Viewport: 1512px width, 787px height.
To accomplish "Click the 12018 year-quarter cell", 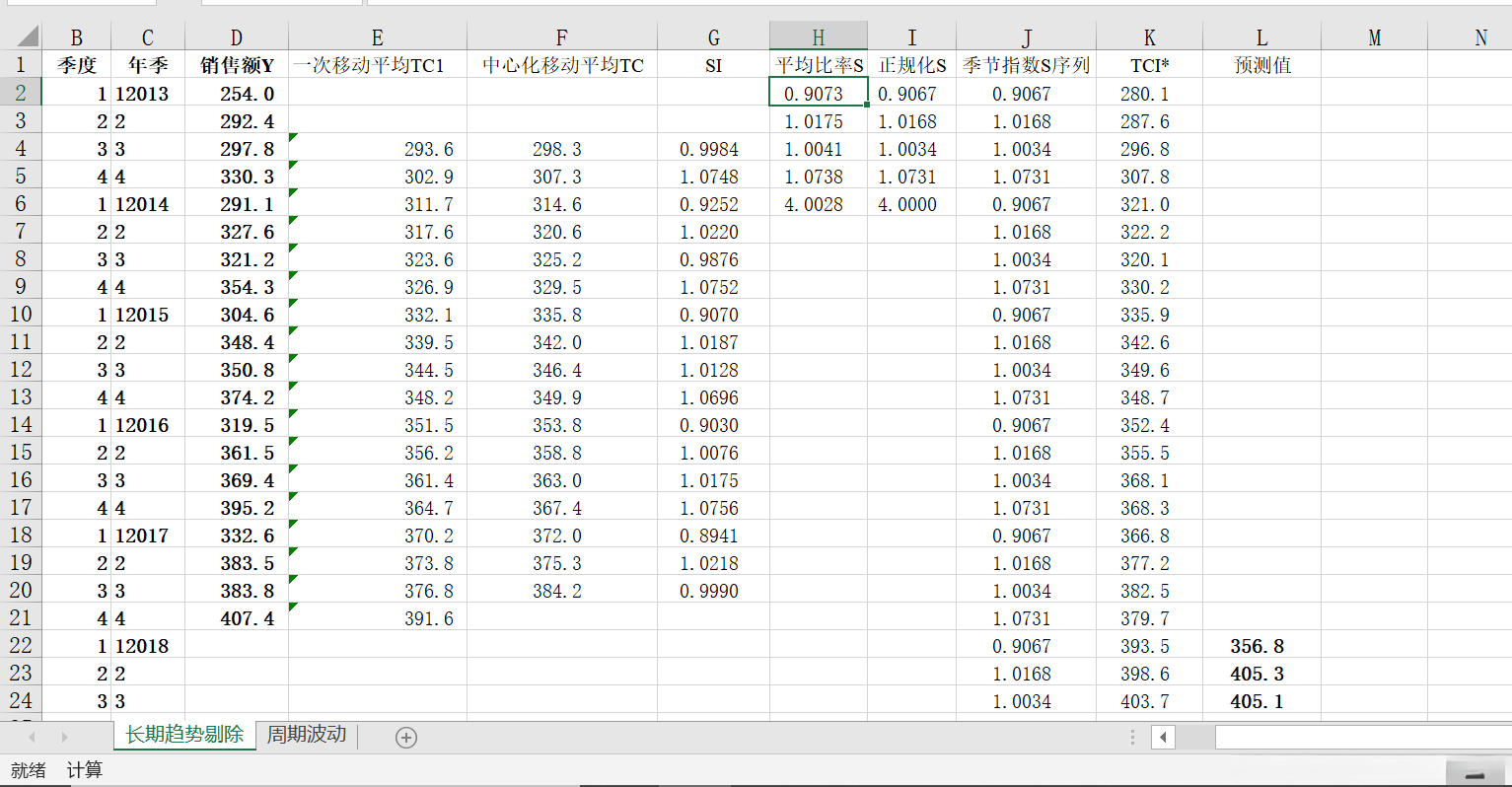I will [x=148, y=645].
